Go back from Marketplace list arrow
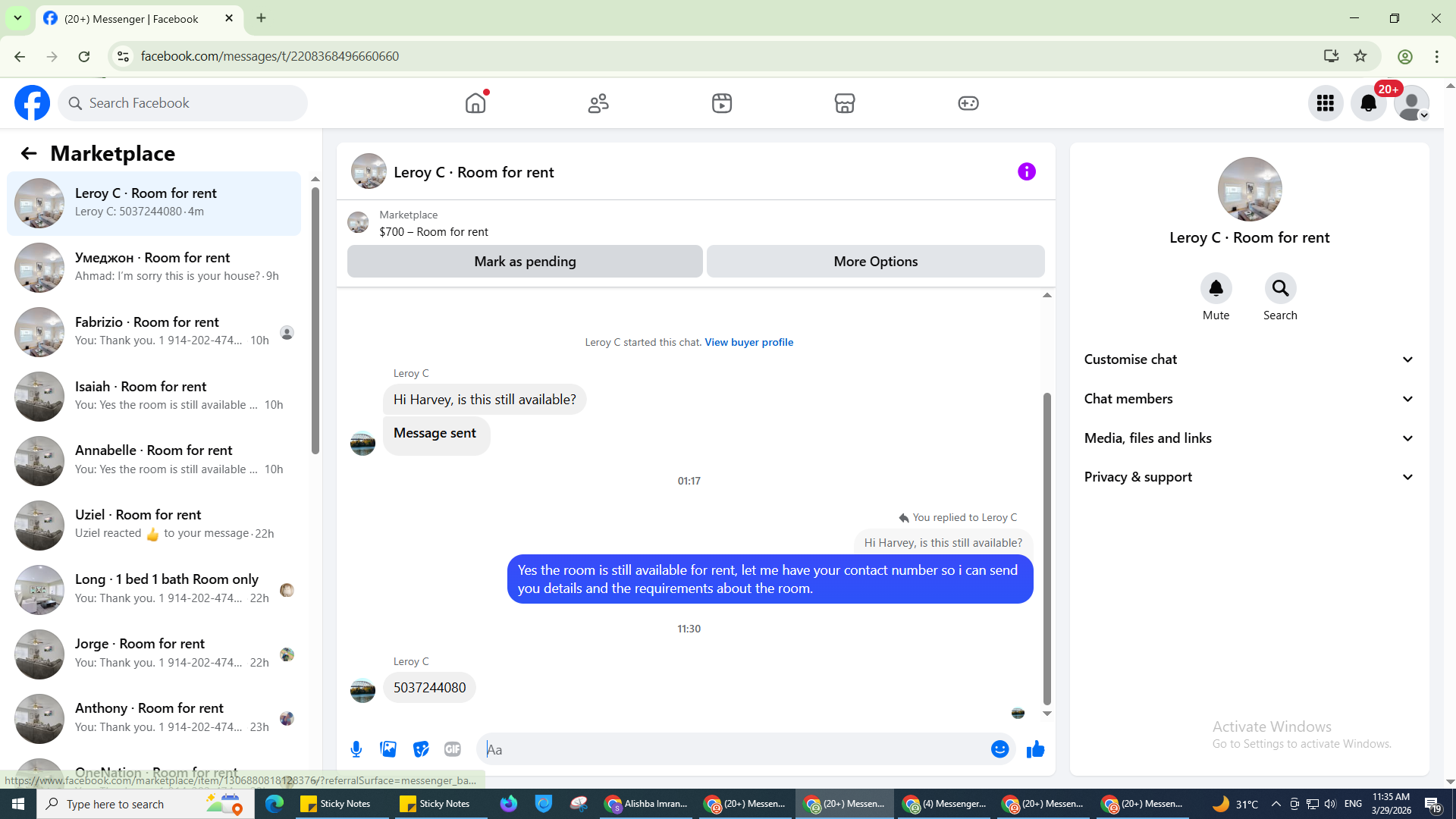The image size is (1456, 819). point(29,154)
